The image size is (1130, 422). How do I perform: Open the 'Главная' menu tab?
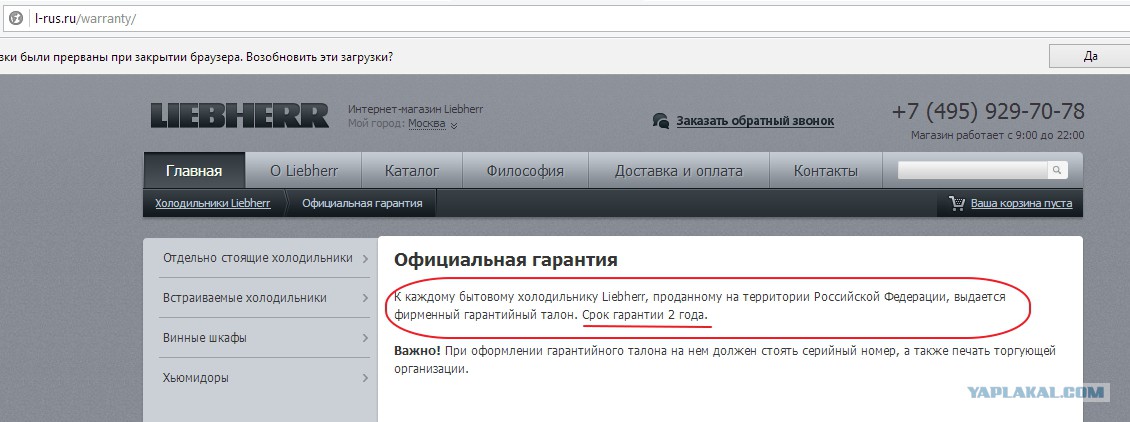194,171
